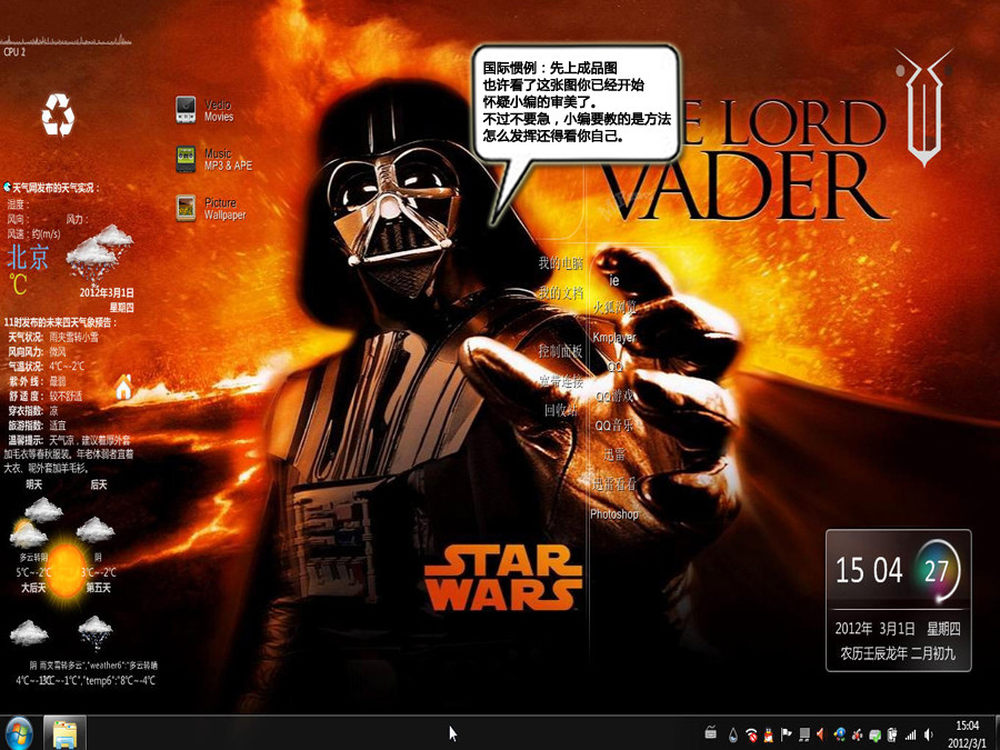Open 控制面板 shortcut text

[560, 351]
